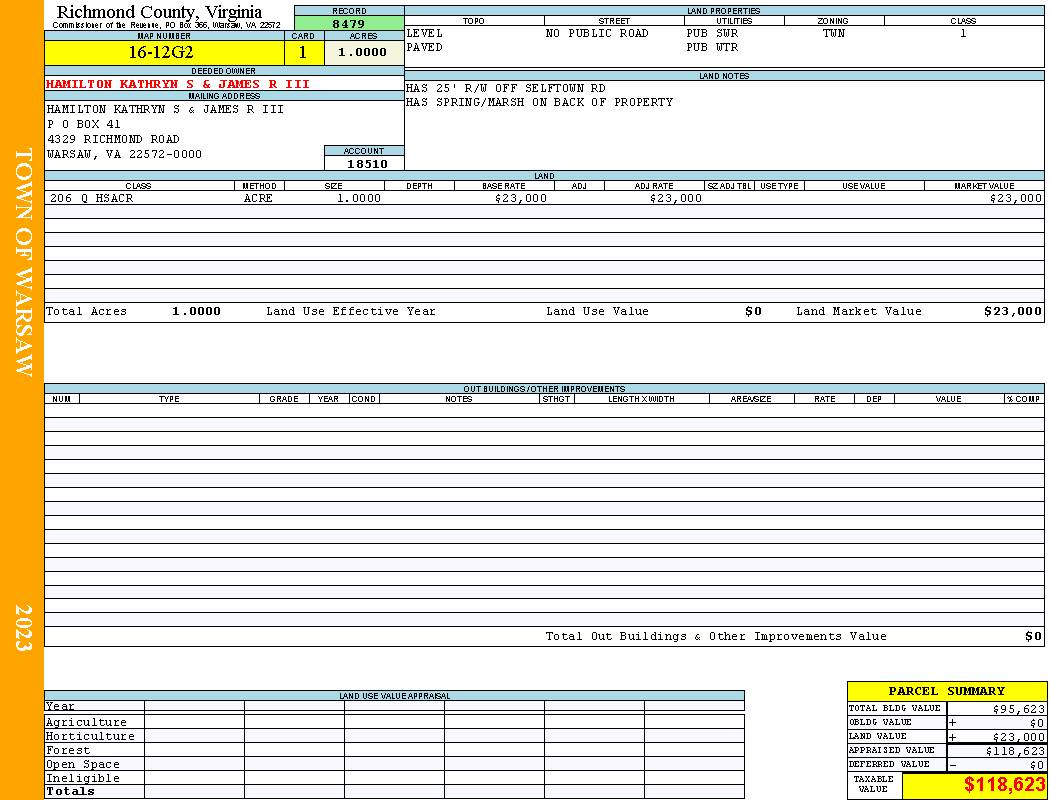
Task: Click the DEFERRED VALUE label
Action: click(x=889, y=765)
